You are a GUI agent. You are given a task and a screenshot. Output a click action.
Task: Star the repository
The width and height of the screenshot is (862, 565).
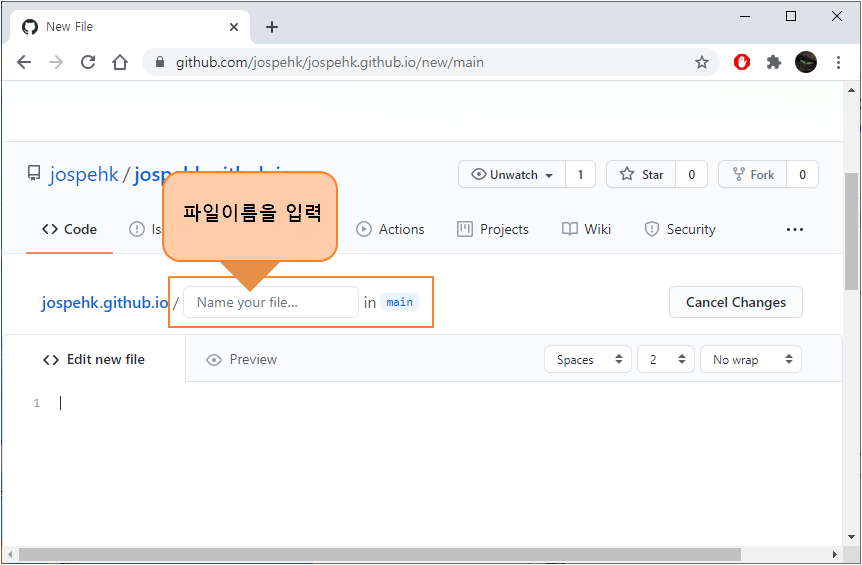[x=641, y=174]
